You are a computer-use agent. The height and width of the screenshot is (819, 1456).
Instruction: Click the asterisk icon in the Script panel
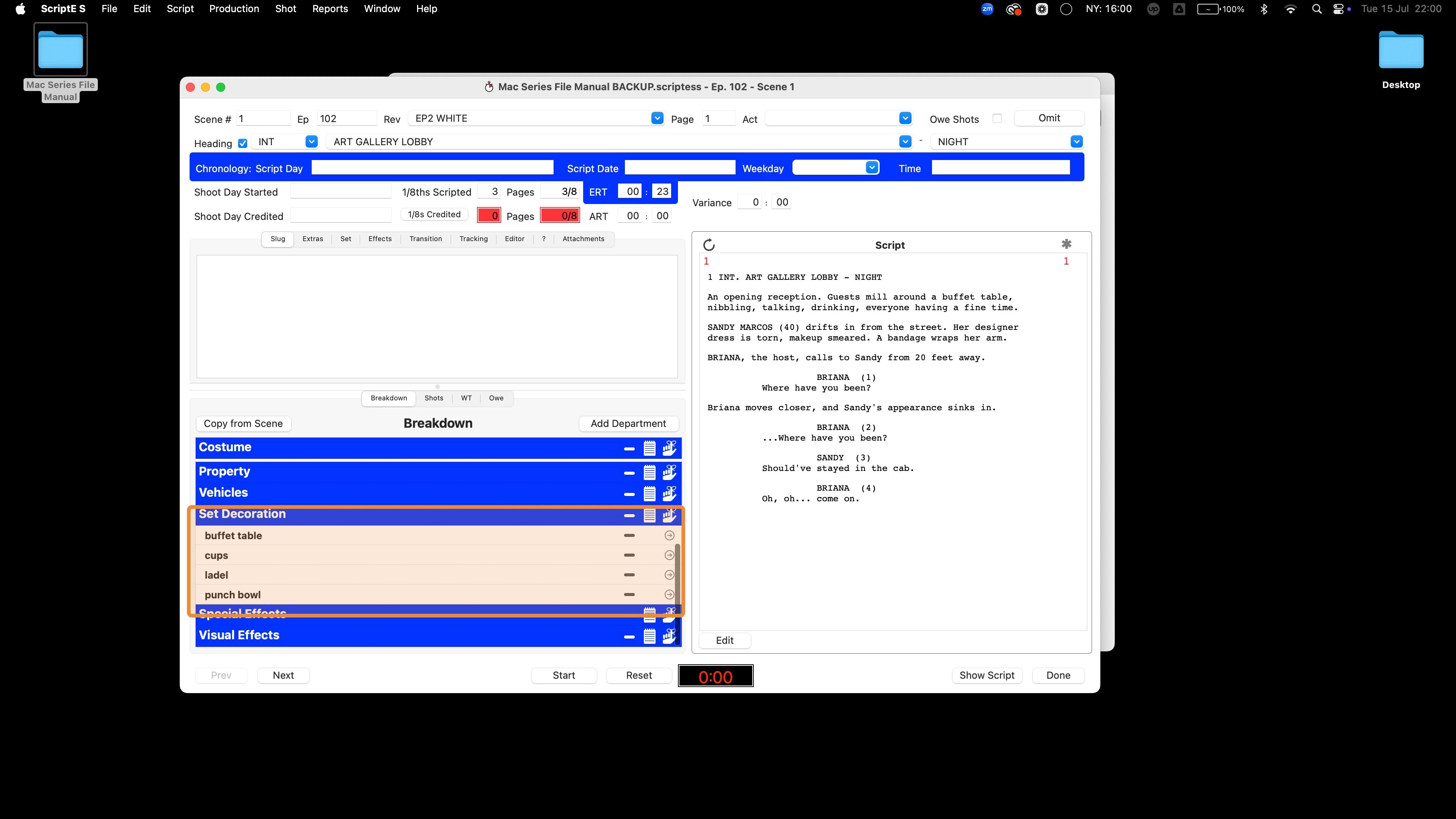pyautogui.click(x=1066, y=244)
